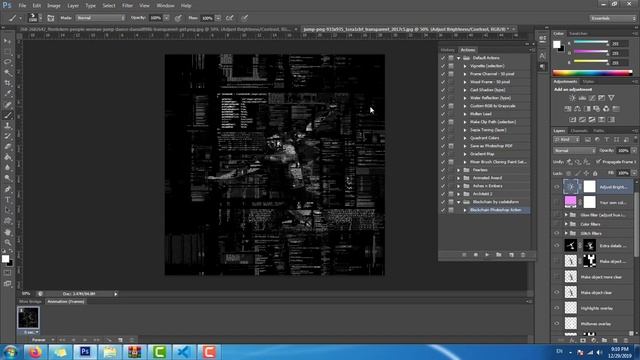Expand the Sepia Toning (layer) action
This screenshot has width=640, height=360.
click(x=465, y=130)
